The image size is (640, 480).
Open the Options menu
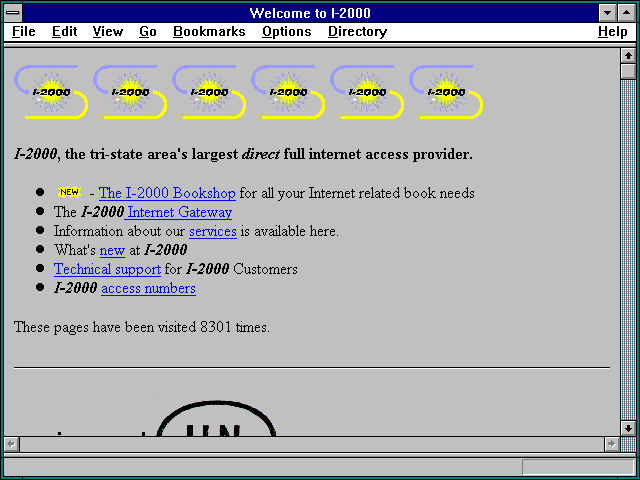[x=287, y=31]
